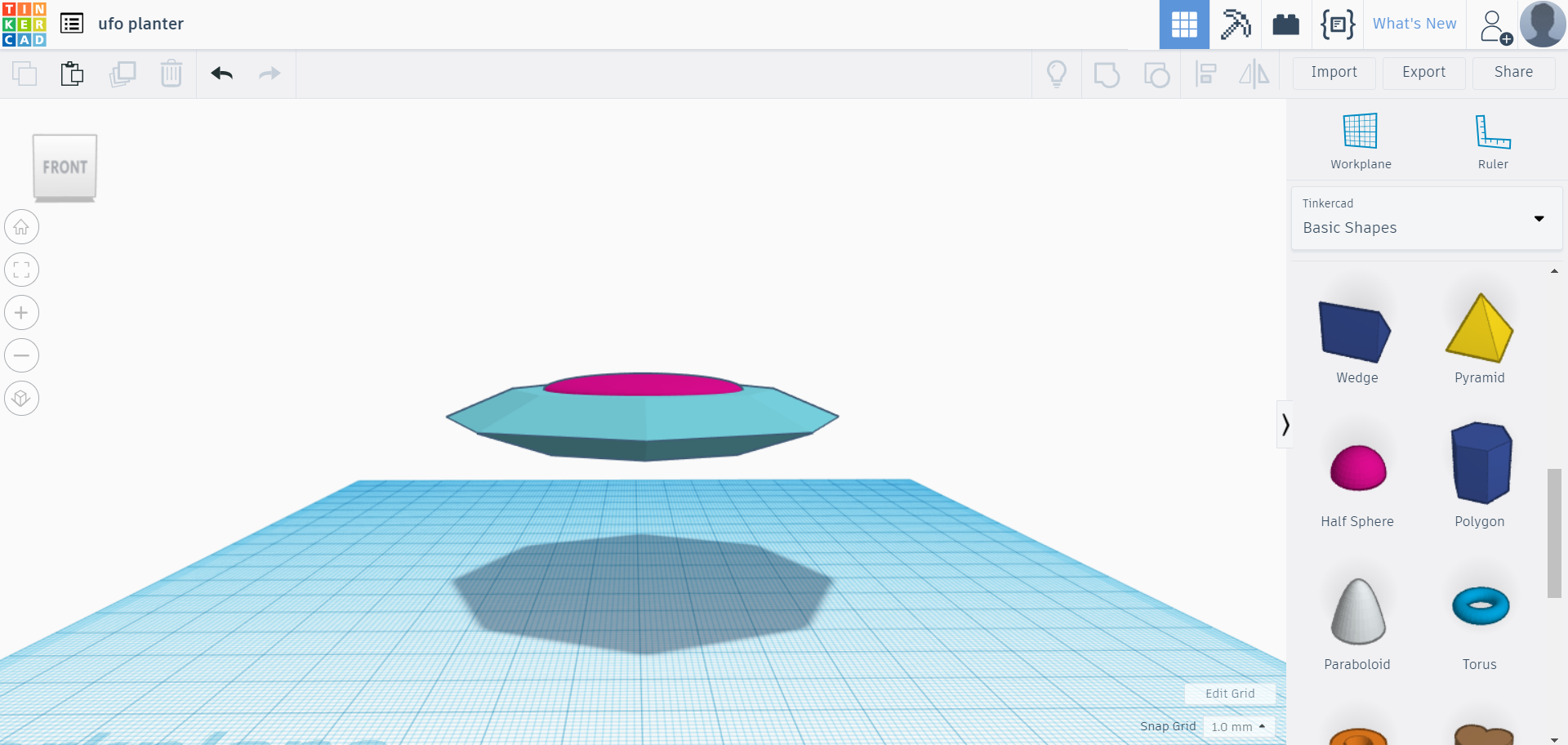Switch to 3D design grid view
The image size is (1568, 745).
(x=1184, y=25)
